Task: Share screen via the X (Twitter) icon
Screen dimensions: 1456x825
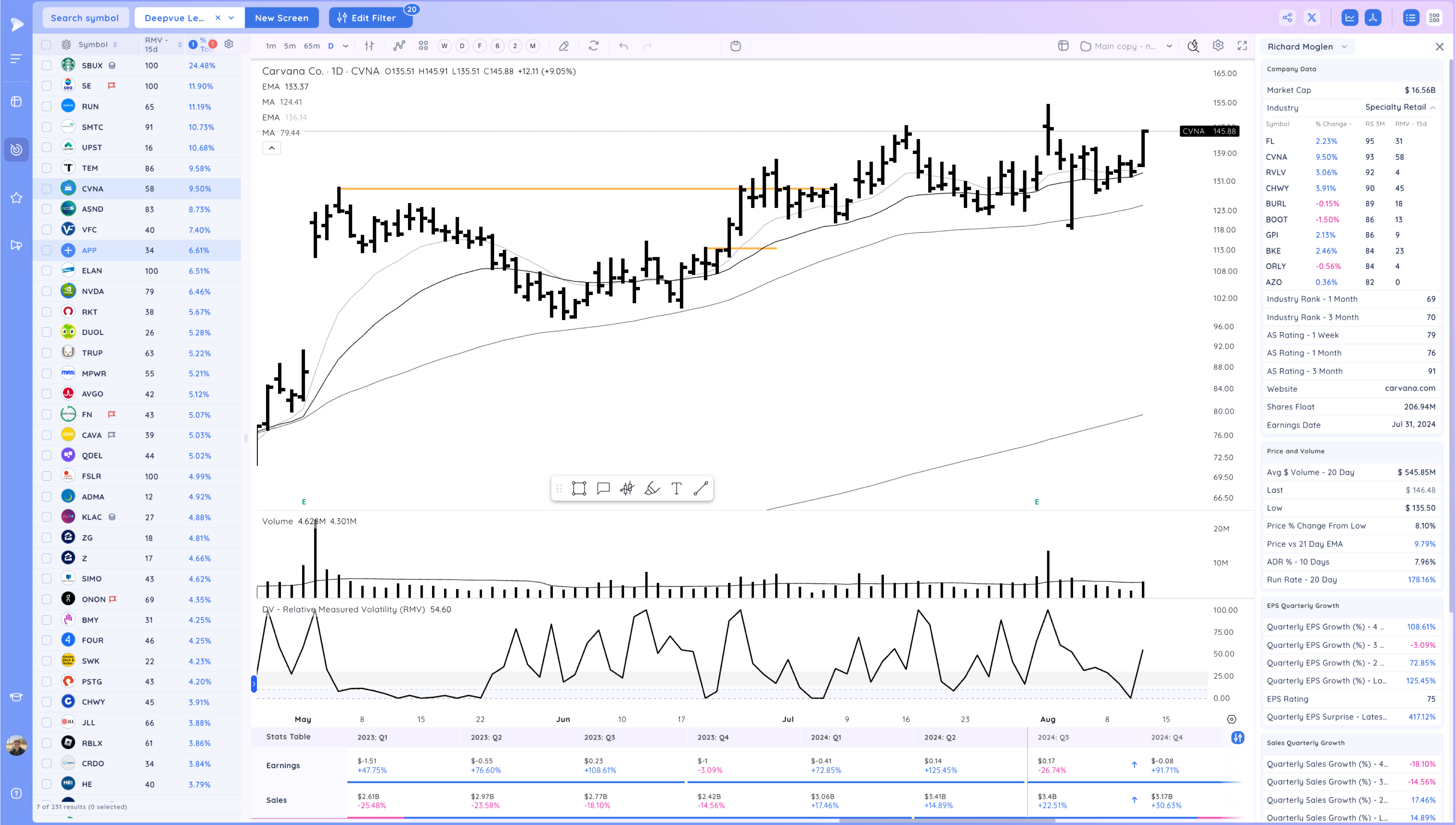Action: (x=1311, y=17)
